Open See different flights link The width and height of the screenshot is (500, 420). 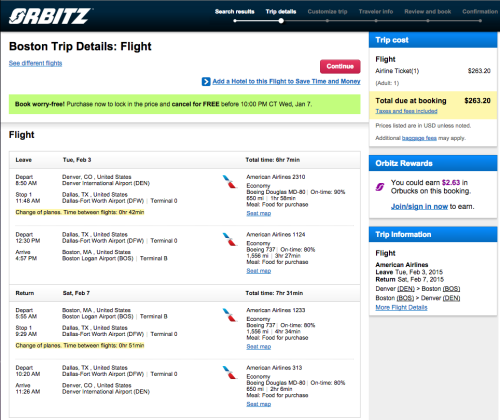35,63
